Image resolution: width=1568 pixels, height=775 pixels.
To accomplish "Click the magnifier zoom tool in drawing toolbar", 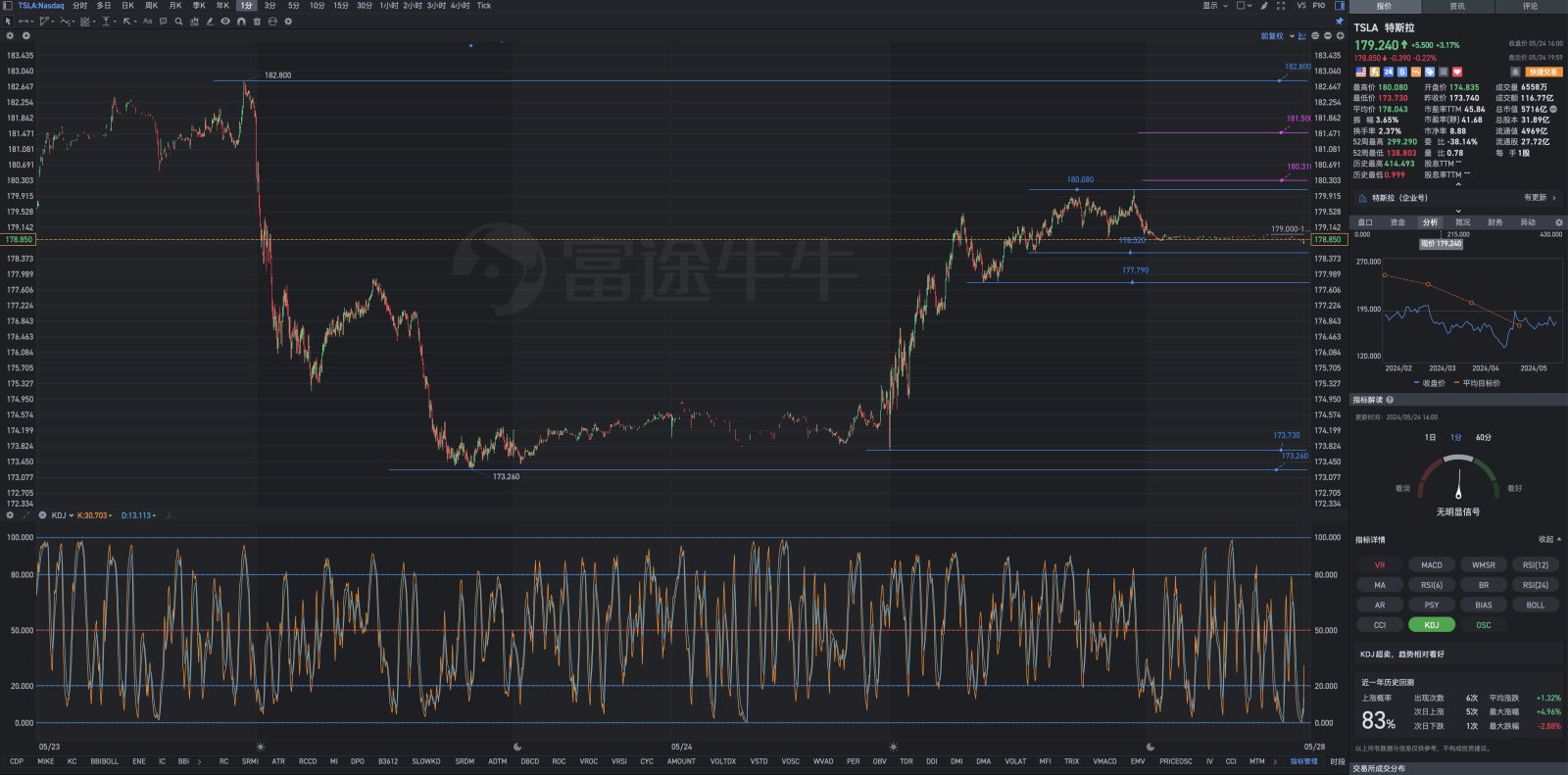I will 178,21.
